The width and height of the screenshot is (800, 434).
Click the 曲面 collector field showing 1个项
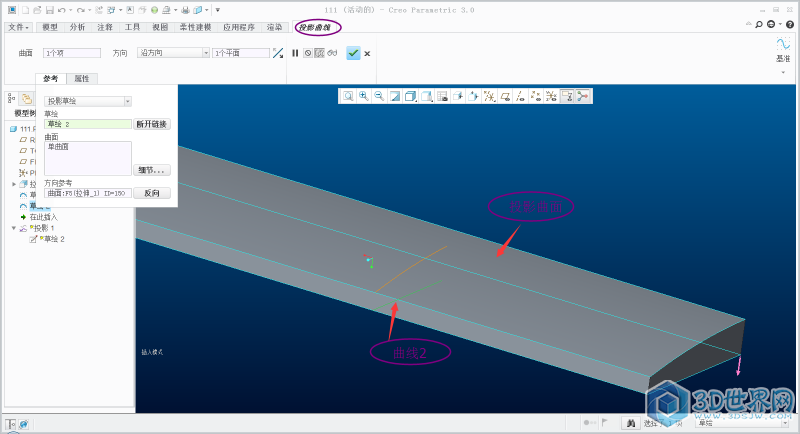72,53
